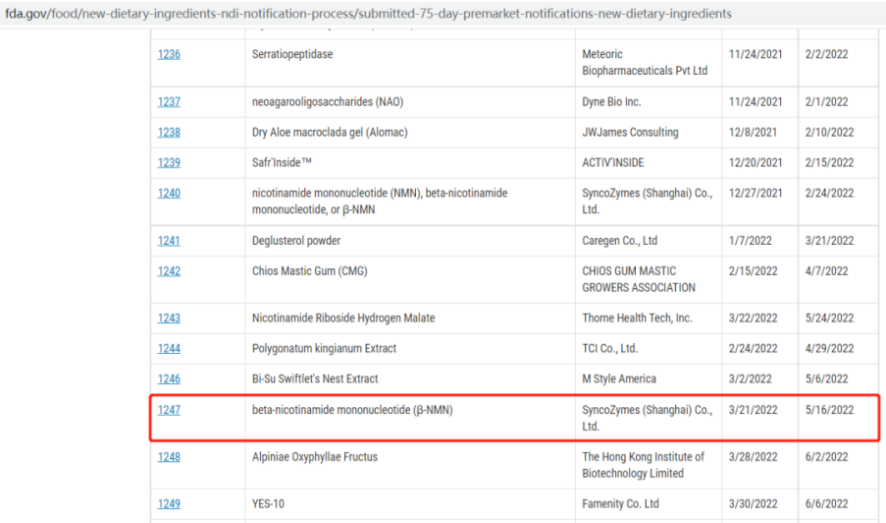Screen dimensions: 886x523
Task: Select the date 3/22/2022
Action: tap(753, 318)
